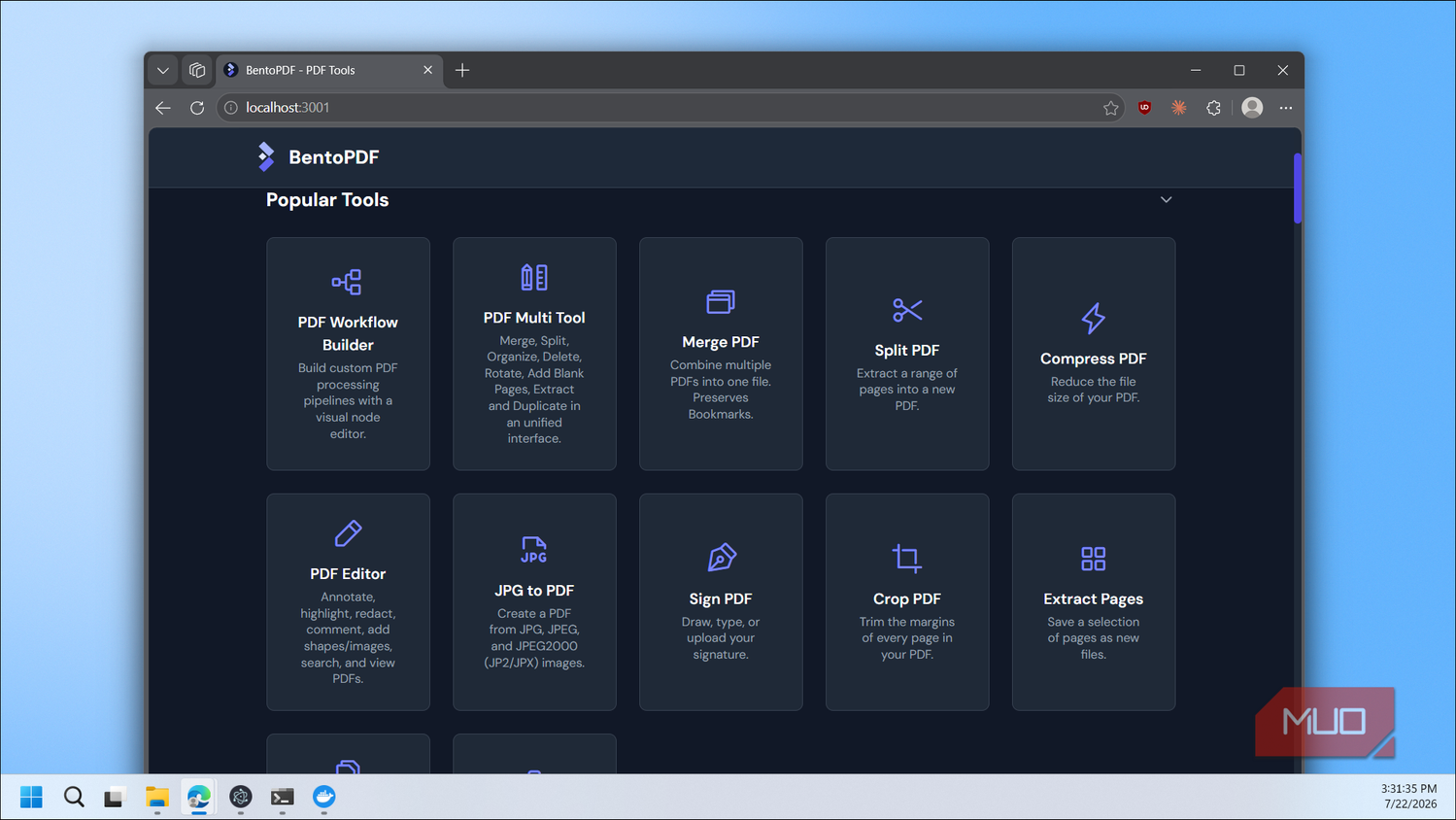Screen dimensions: 1456x820
Task: Bookmark this page with the star icon
Action: (x=1111, y=108)
